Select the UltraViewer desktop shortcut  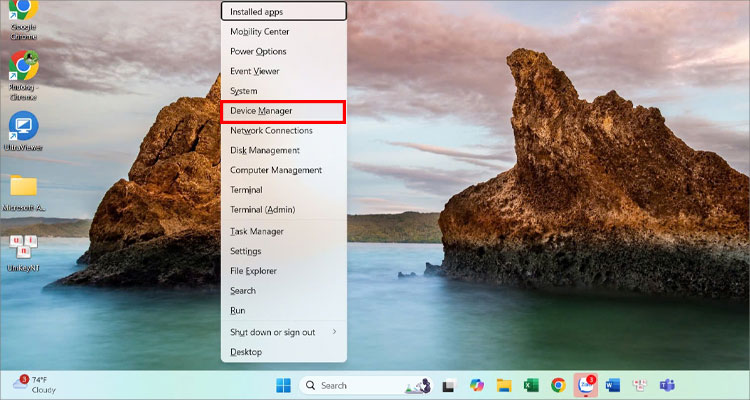23,132
